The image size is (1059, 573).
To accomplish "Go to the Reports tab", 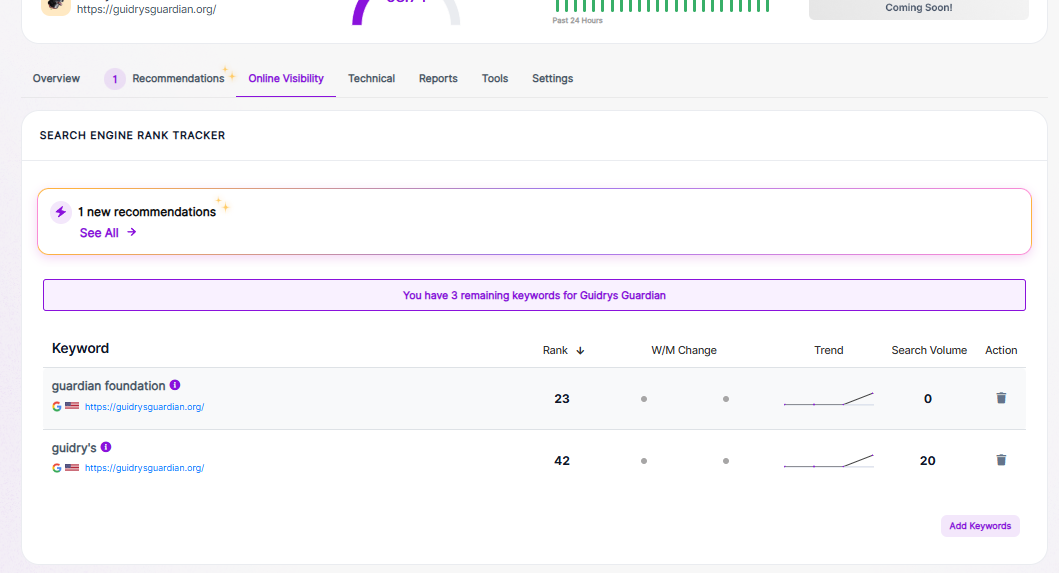I will pos(438,78).
